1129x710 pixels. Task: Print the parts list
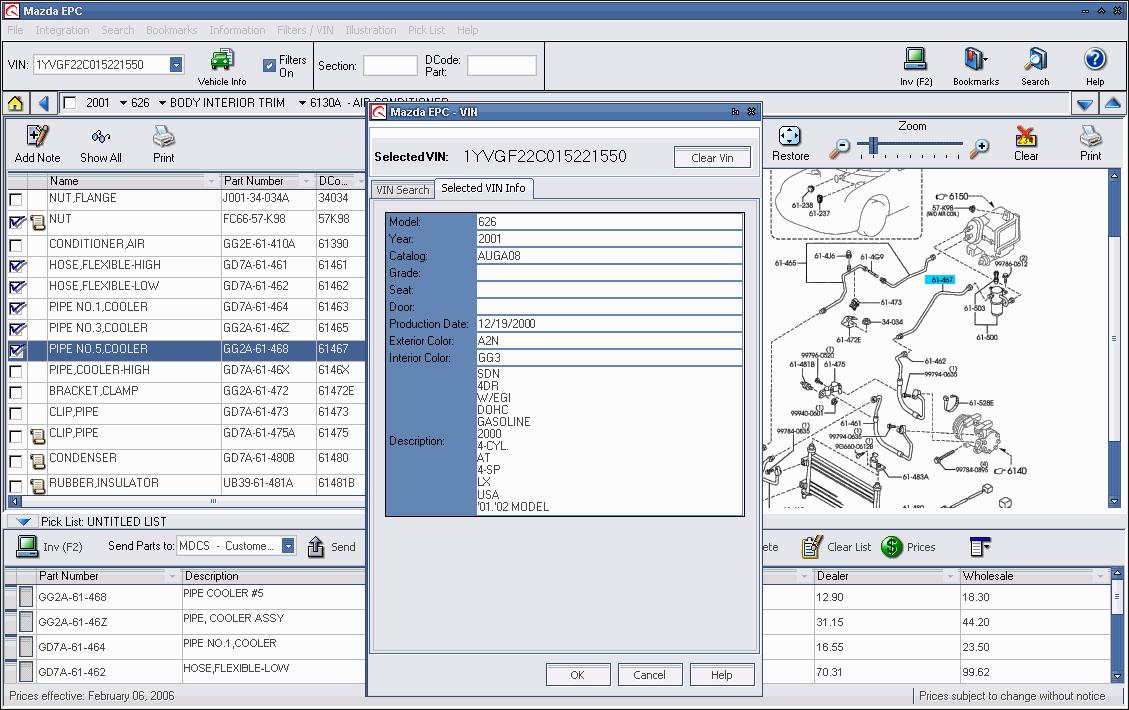point(163,136)
